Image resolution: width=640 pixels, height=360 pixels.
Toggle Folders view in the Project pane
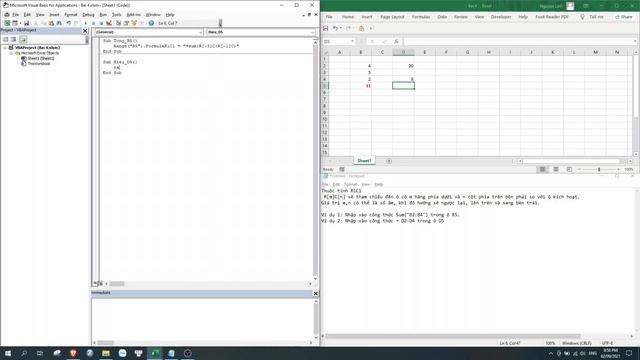click(23, 39)
